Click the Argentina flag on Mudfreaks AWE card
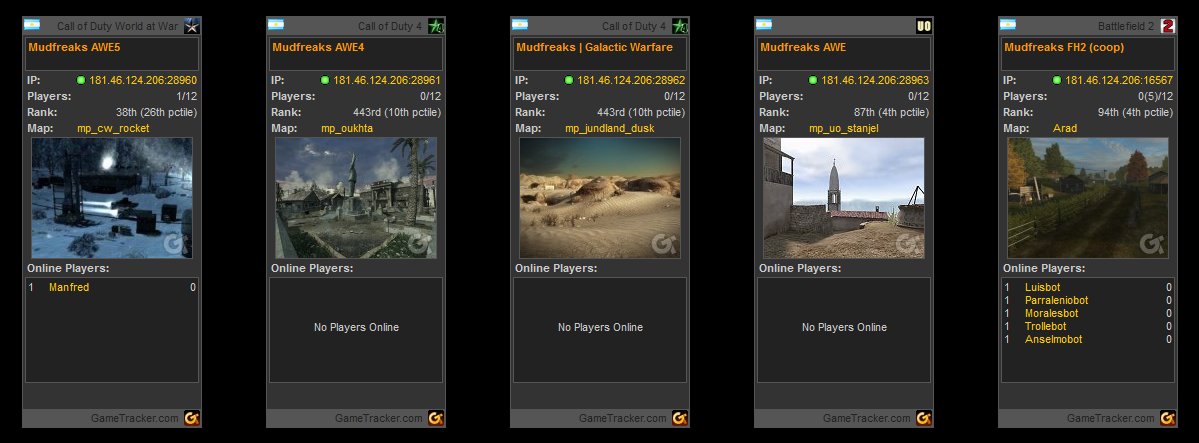 coord(763,24)
